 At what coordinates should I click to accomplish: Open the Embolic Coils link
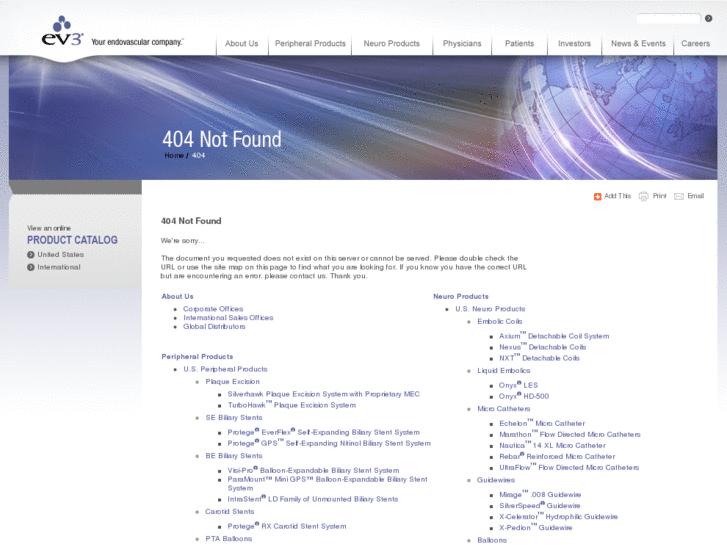coord(500,321)
